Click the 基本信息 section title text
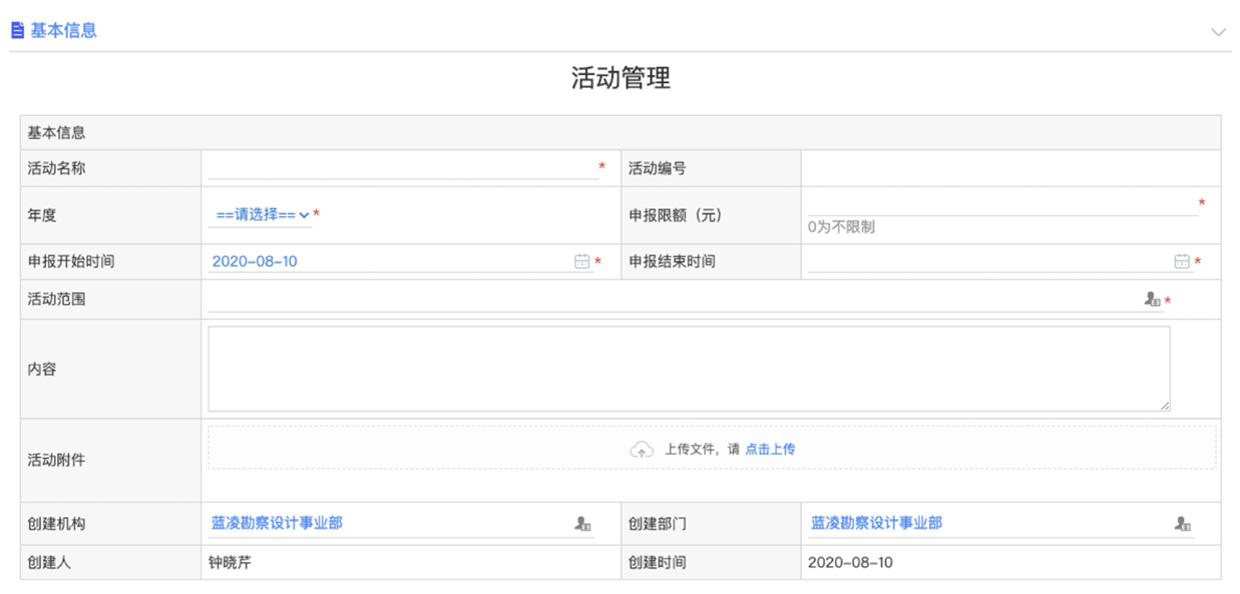Image resolution: width=1240 pixels, height=594 pixels. pos(63,30)
